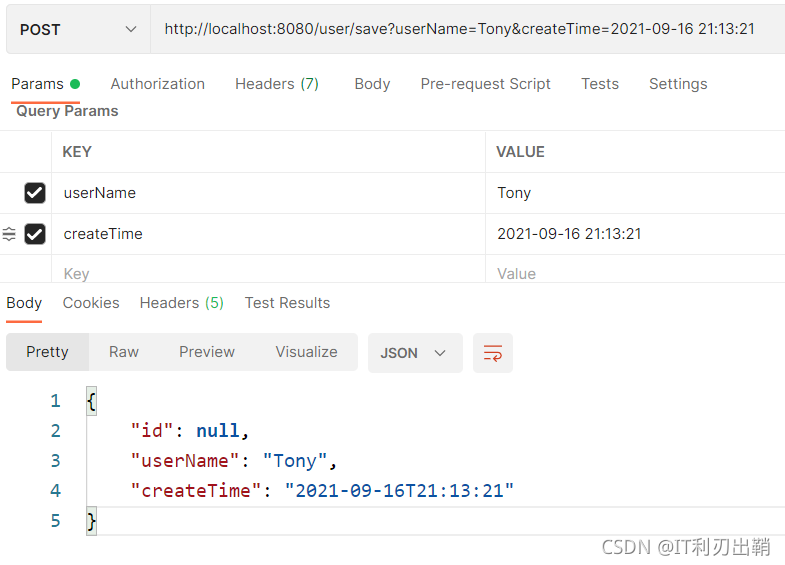
Task: Select the Preview response view
Action: (x=207, y=352)
